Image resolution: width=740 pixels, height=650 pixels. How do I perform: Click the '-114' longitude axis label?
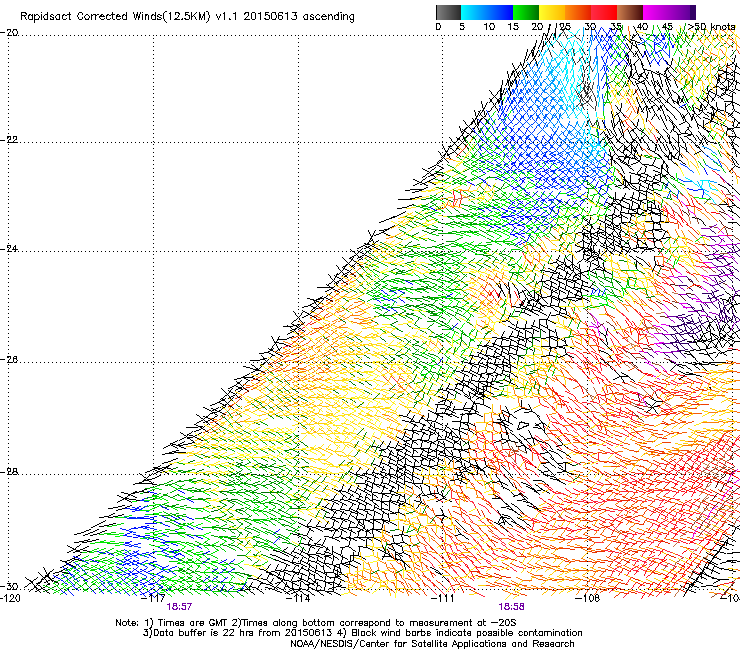[298, 599]
